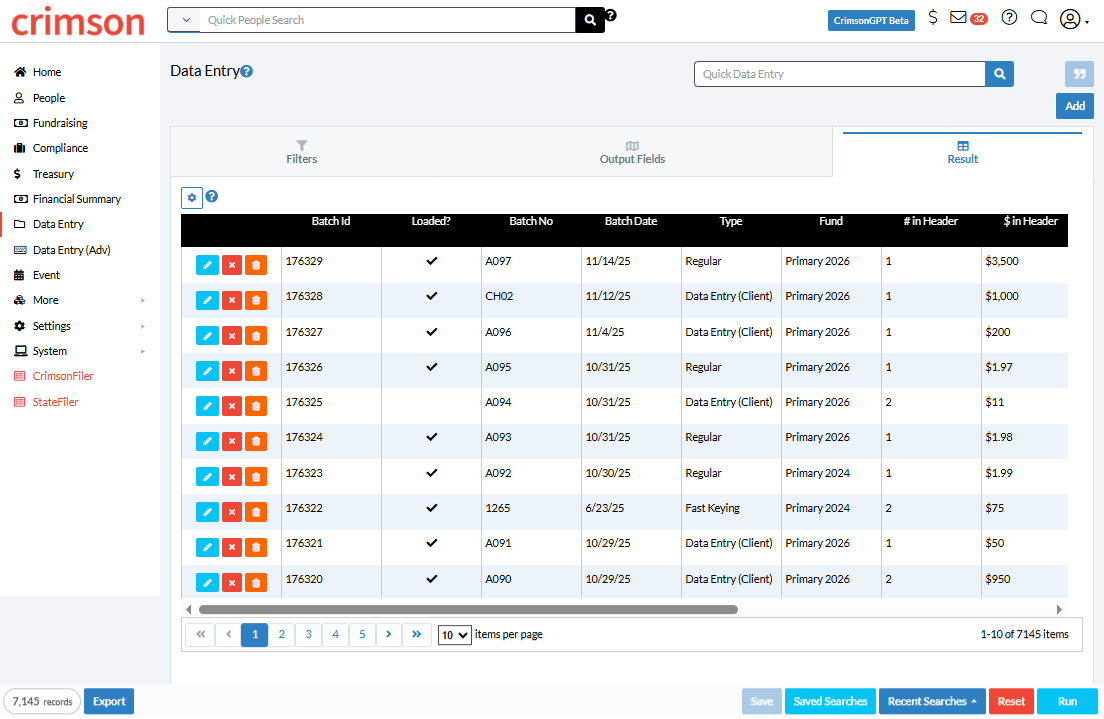
Task: Click the Add button
Action: 1074,106
